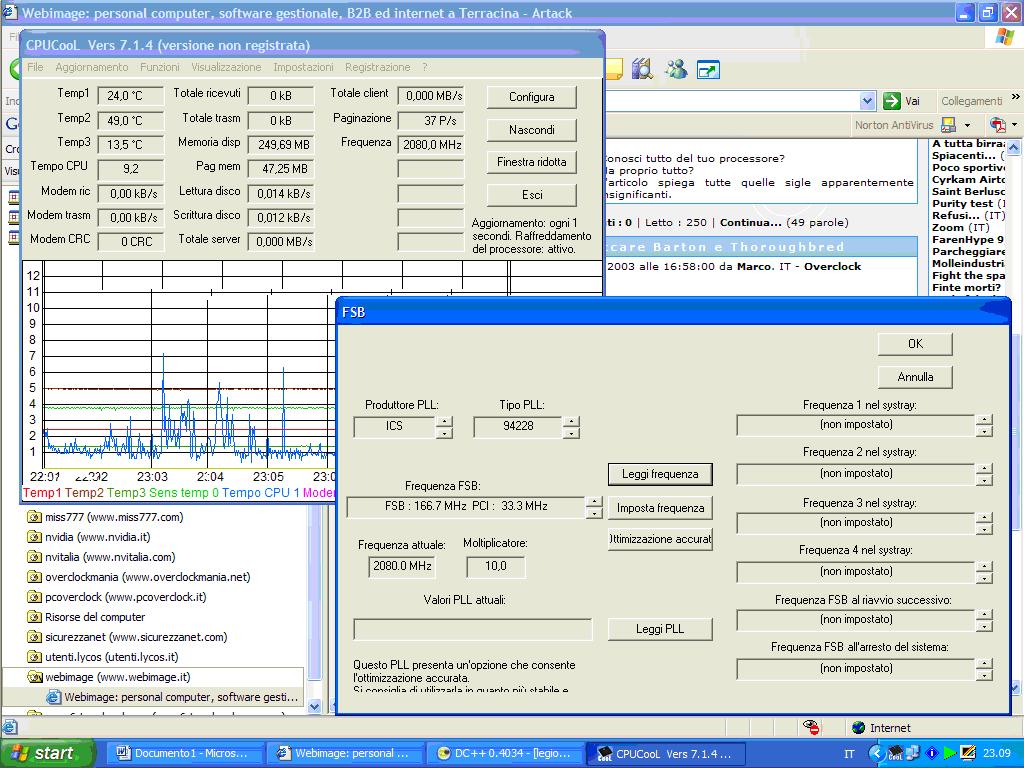
Task: Click the open webimage folder icon
Action: [35, 677]
